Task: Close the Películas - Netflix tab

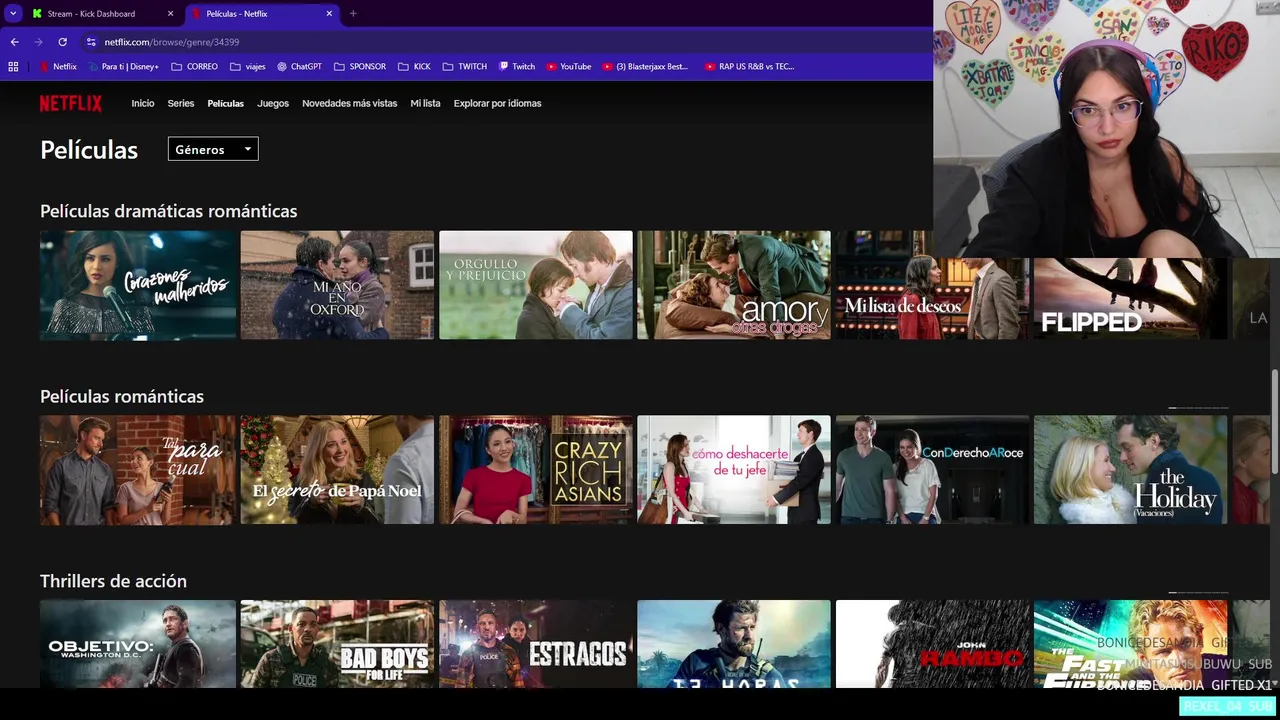Action: pos(330,14)
